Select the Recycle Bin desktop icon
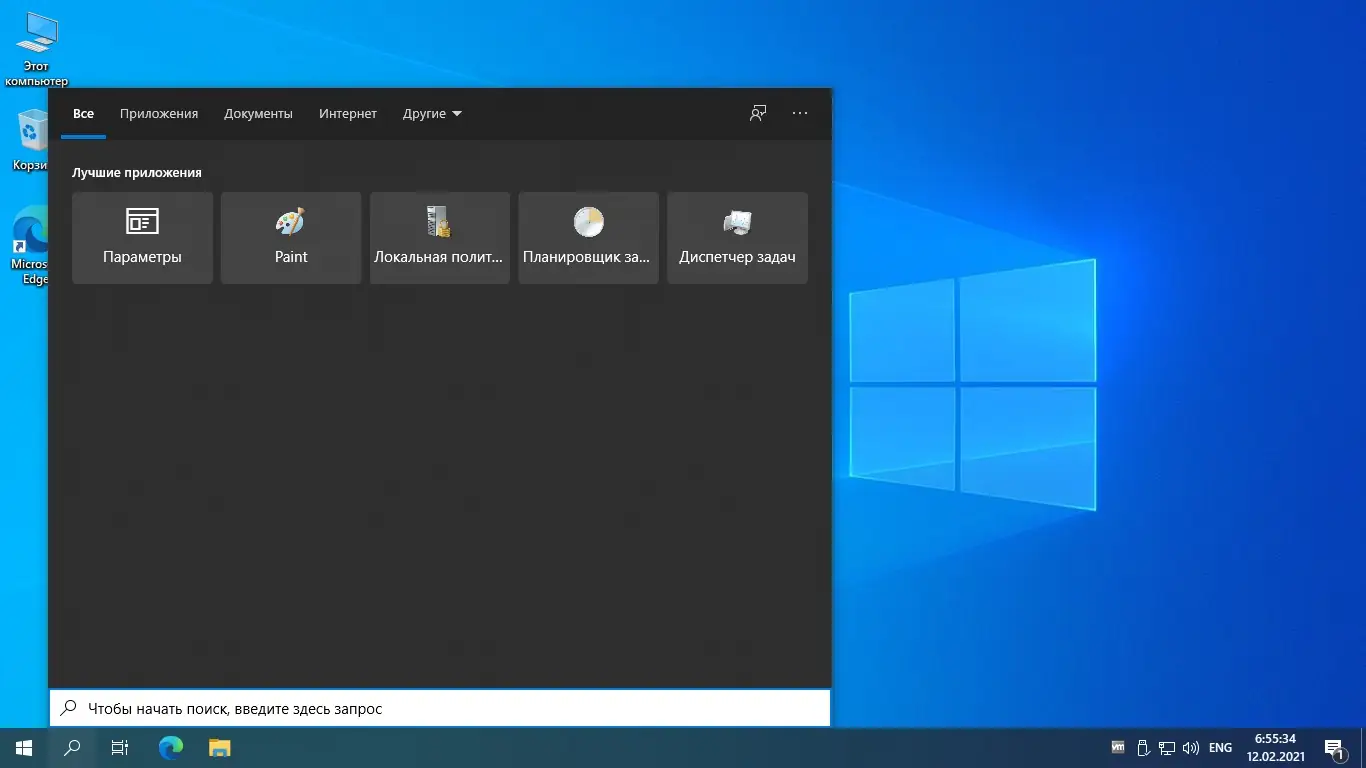Image resolution: width=1366 pixels, height=768 pixels. [30, 140]
